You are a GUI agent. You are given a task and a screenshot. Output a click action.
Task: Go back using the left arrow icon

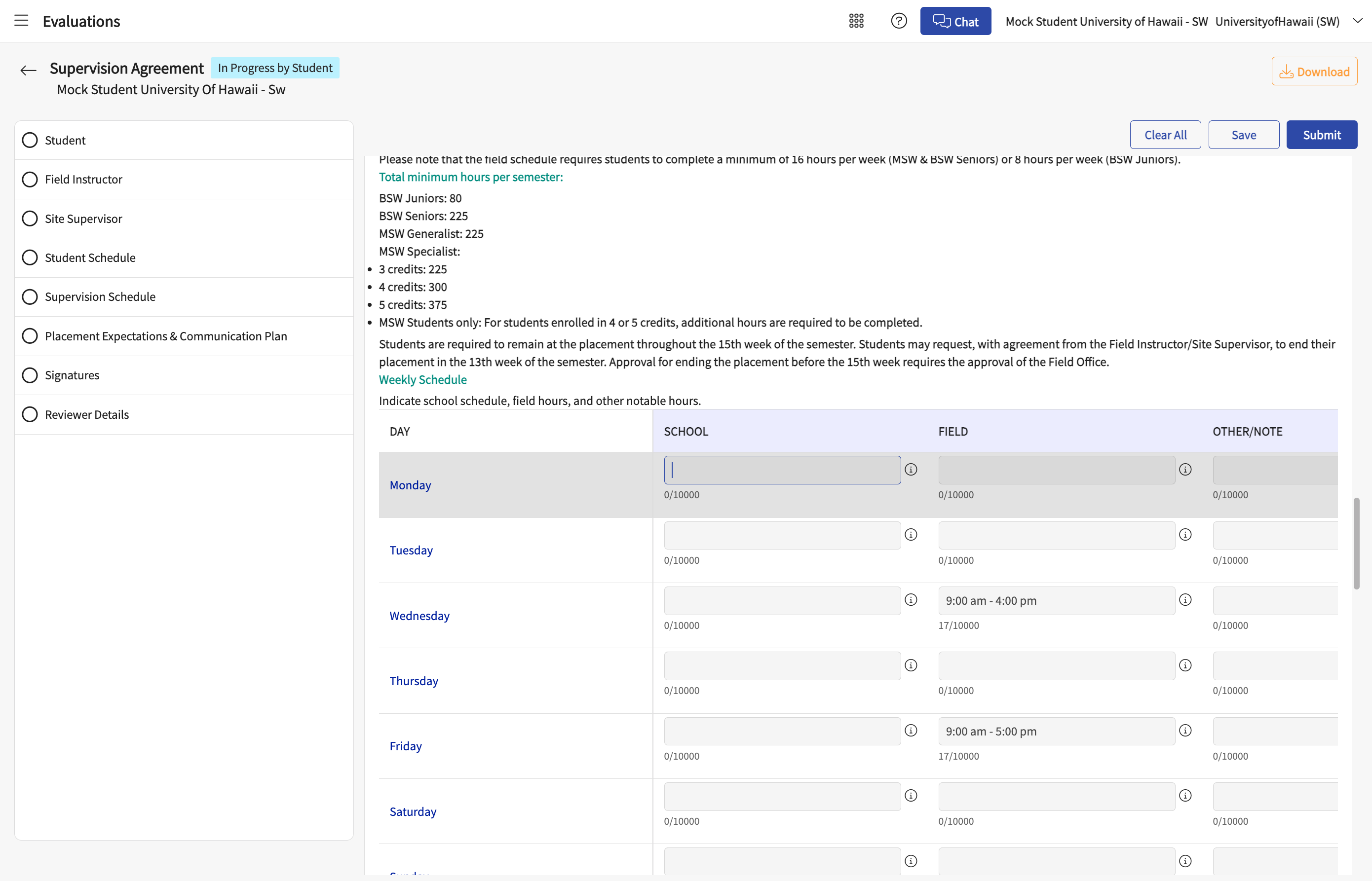(x=28, y=71)
